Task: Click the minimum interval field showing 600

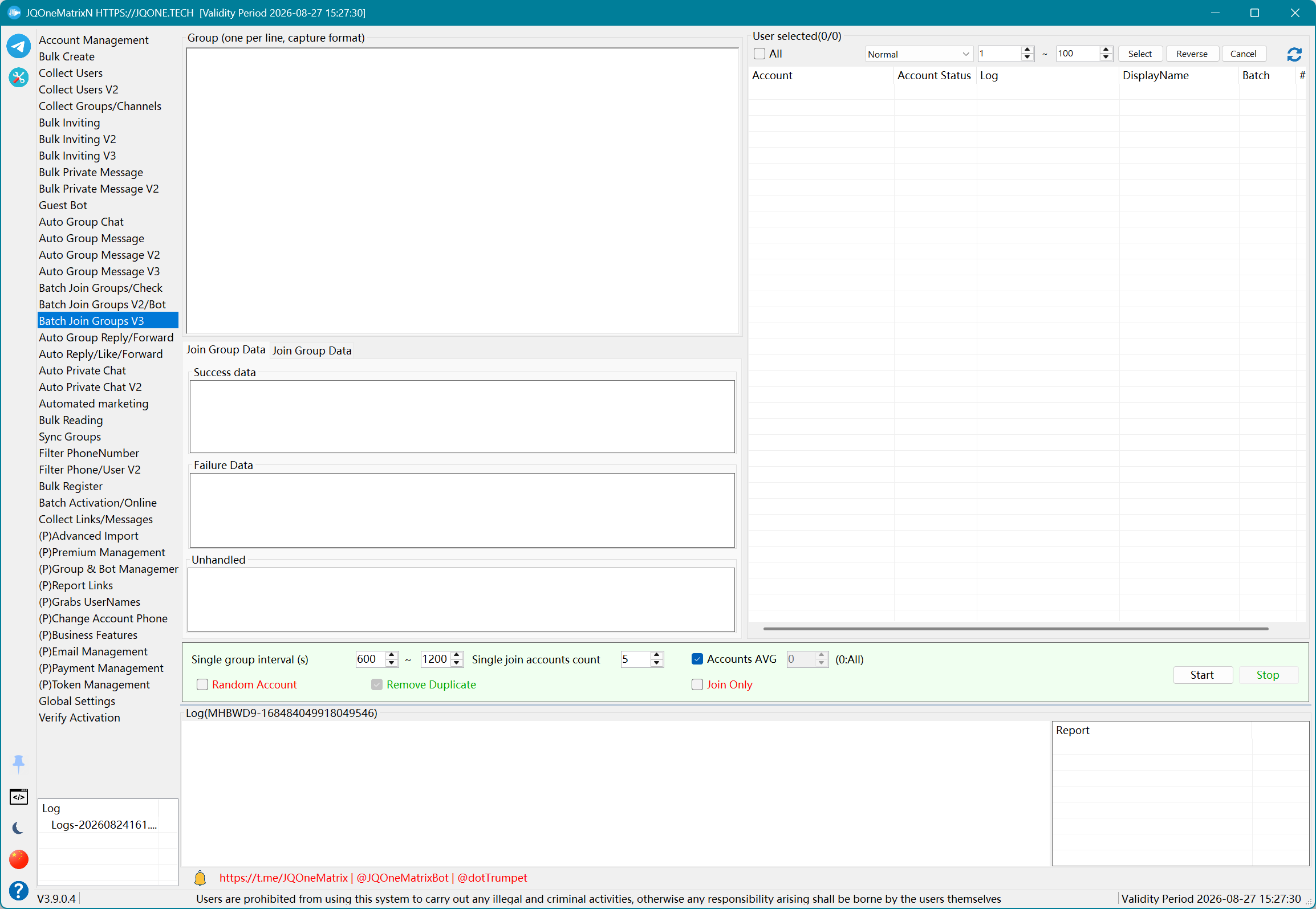Action: pyautogui.click(x=370, y=659)
